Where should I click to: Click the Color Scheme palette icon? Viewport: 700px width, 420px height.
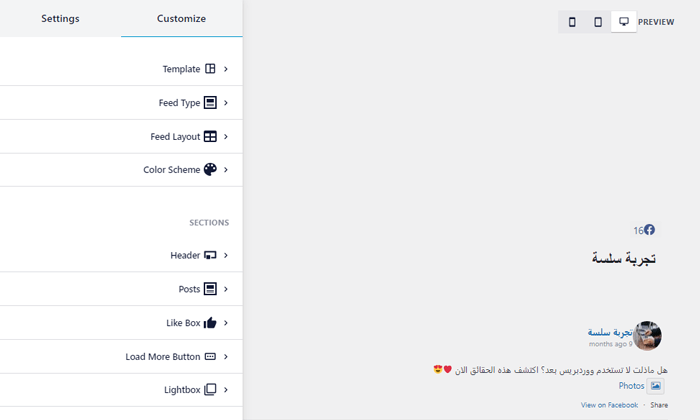pos(210,170)
